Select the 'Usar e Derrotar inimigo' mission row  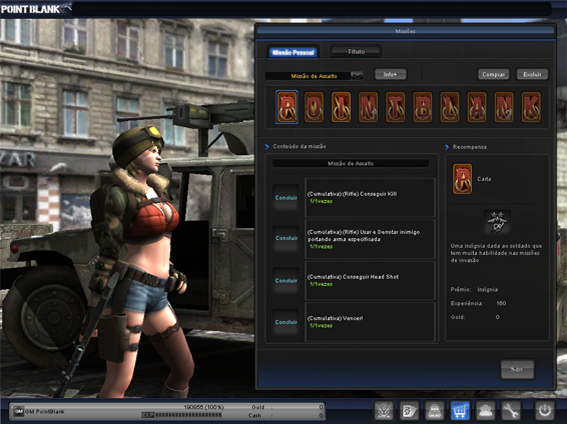tap(370, 239)
